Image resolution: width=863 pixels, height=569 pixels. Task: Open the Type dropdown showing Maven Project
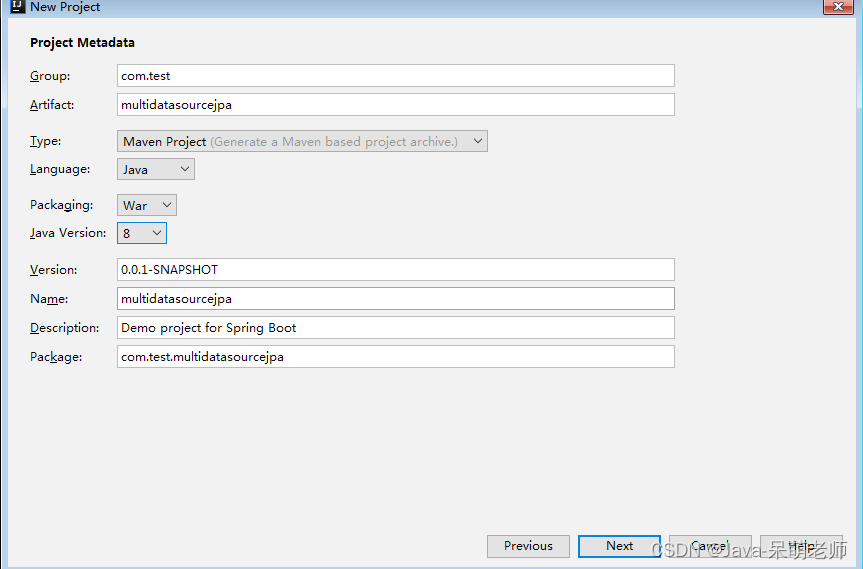coord(302,141)
